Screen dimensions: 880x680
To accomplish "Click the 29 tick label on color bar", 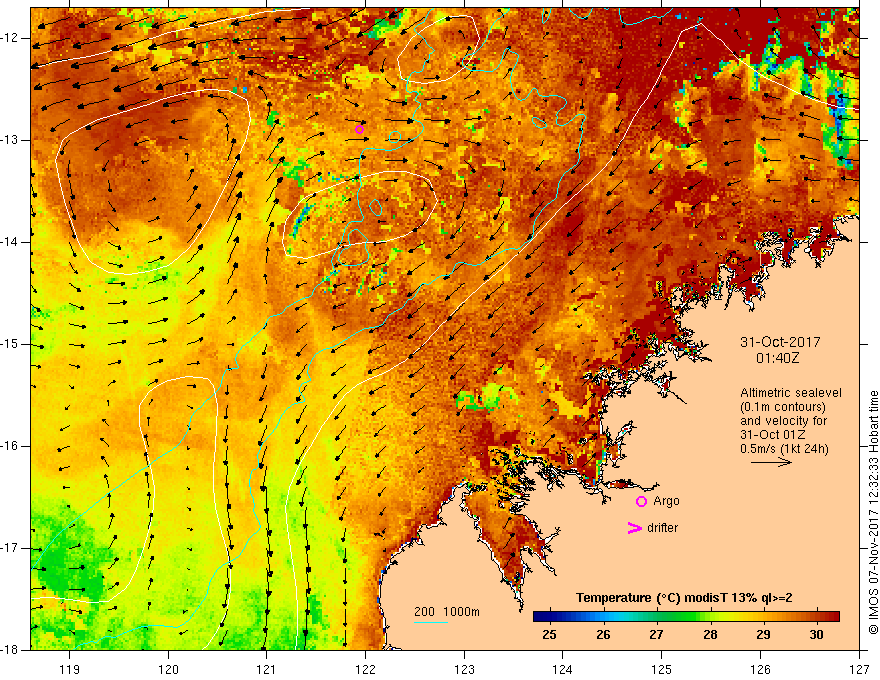I will tap(763, 635).
